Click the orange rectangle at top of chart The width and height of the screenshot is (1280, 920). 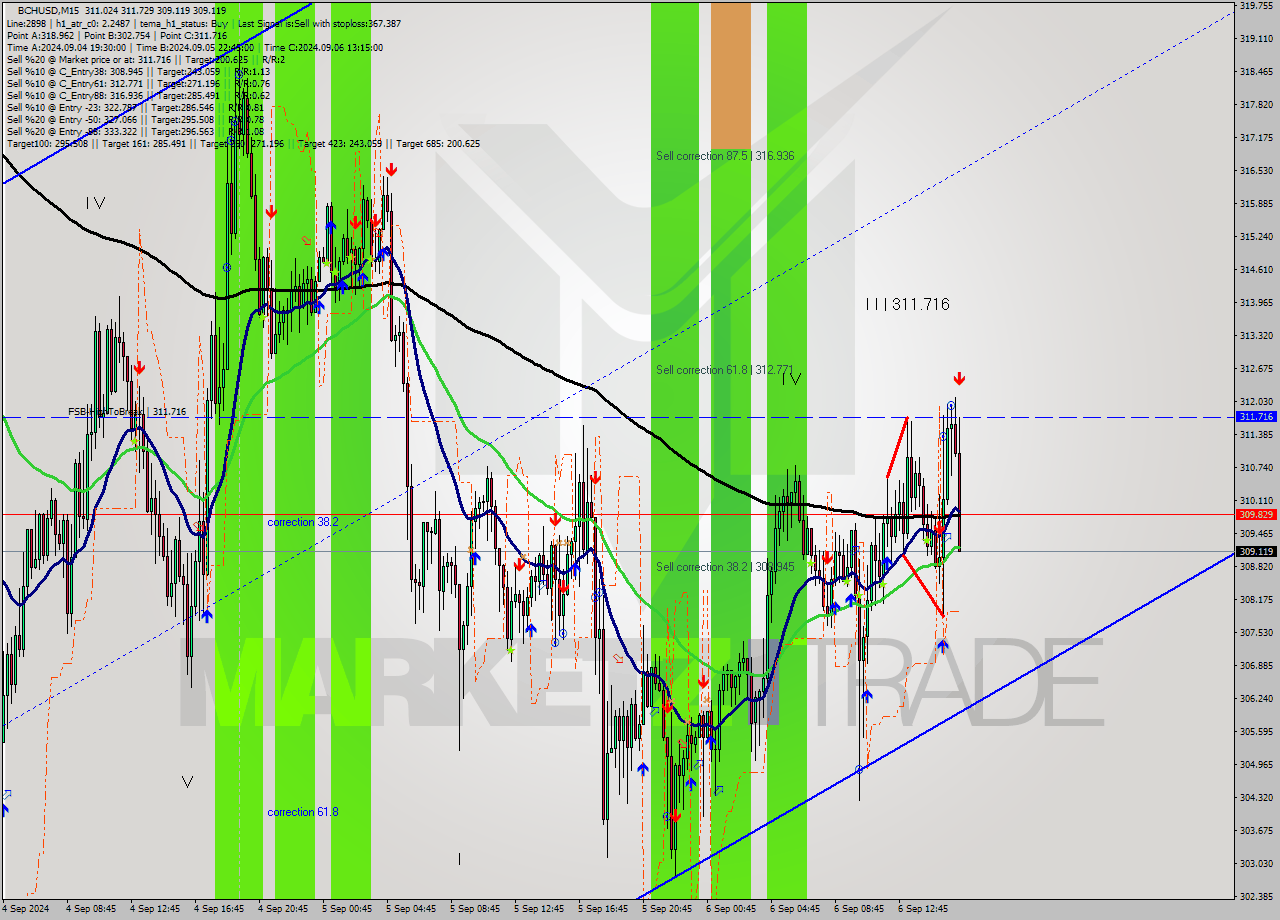730,75
